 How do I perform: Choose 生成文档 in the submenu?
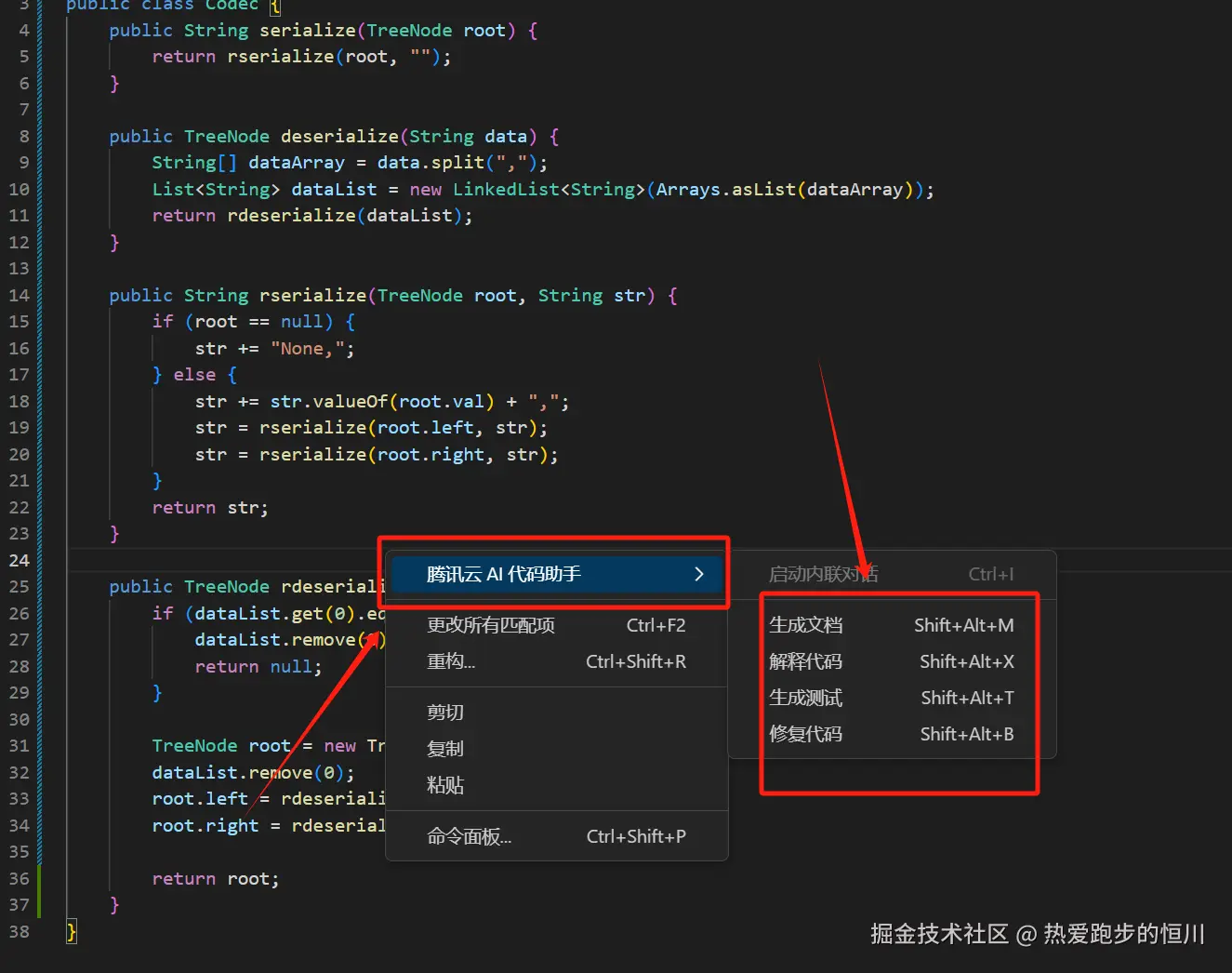tap(892, 625)
